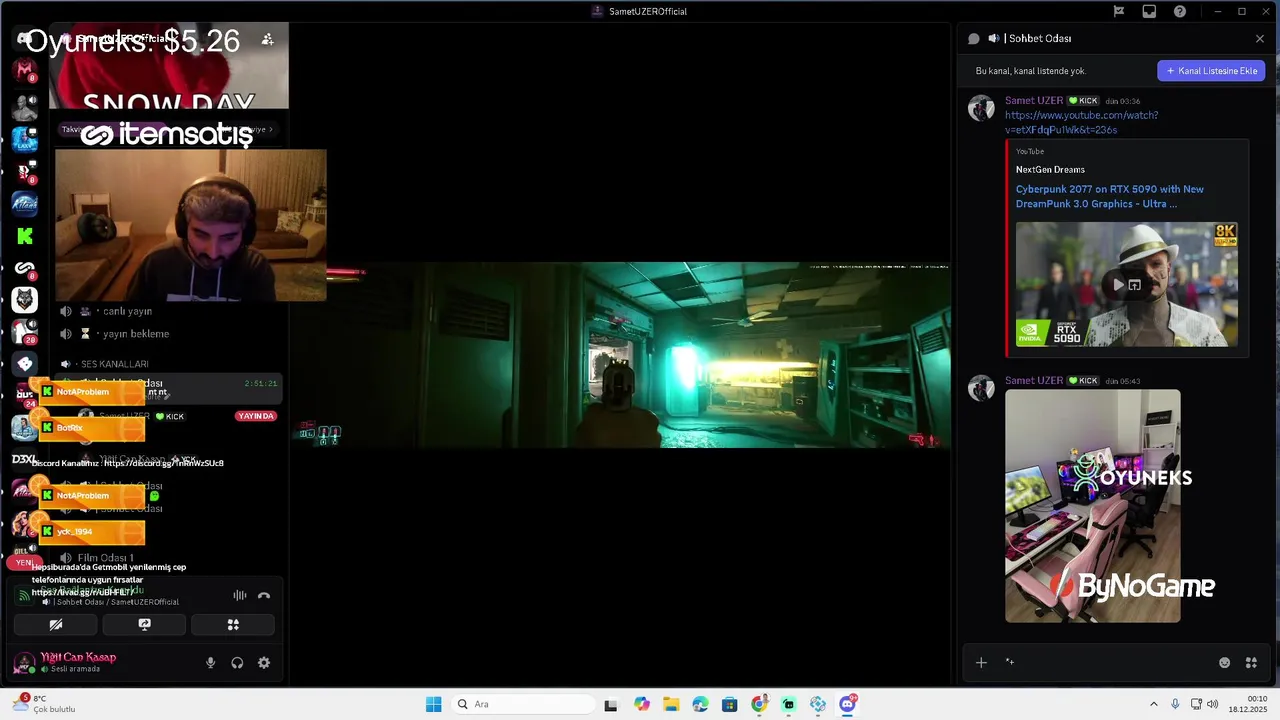
Task: Invite people to server icon
Action: [x=267, y=39]
